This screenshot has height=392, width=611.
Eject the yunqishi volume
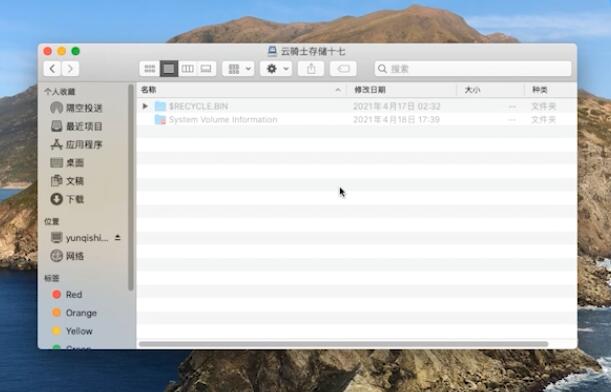118,238
